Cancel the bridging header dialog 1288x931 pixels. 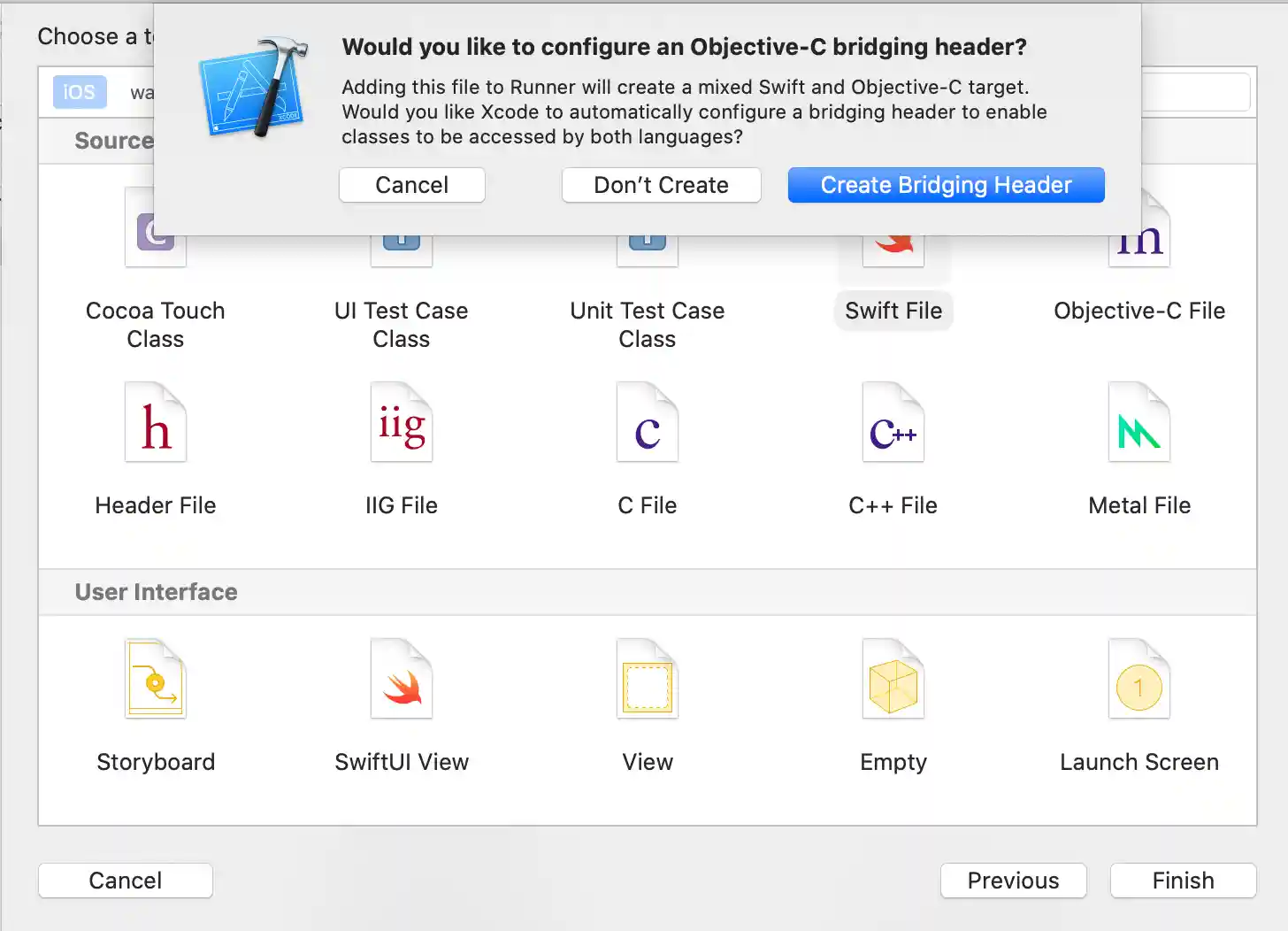tap(411, 185)
